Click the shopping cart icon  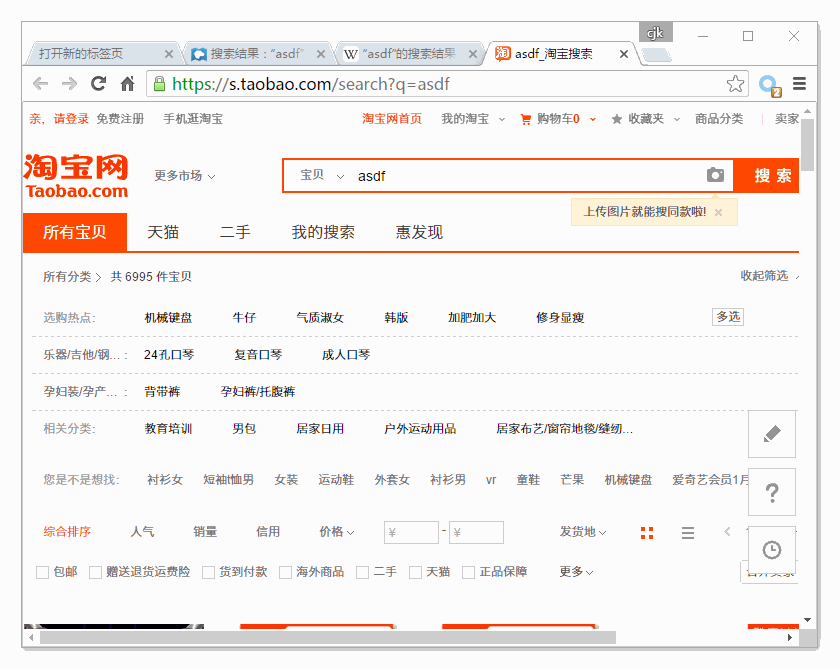click(x=526, y=119)
